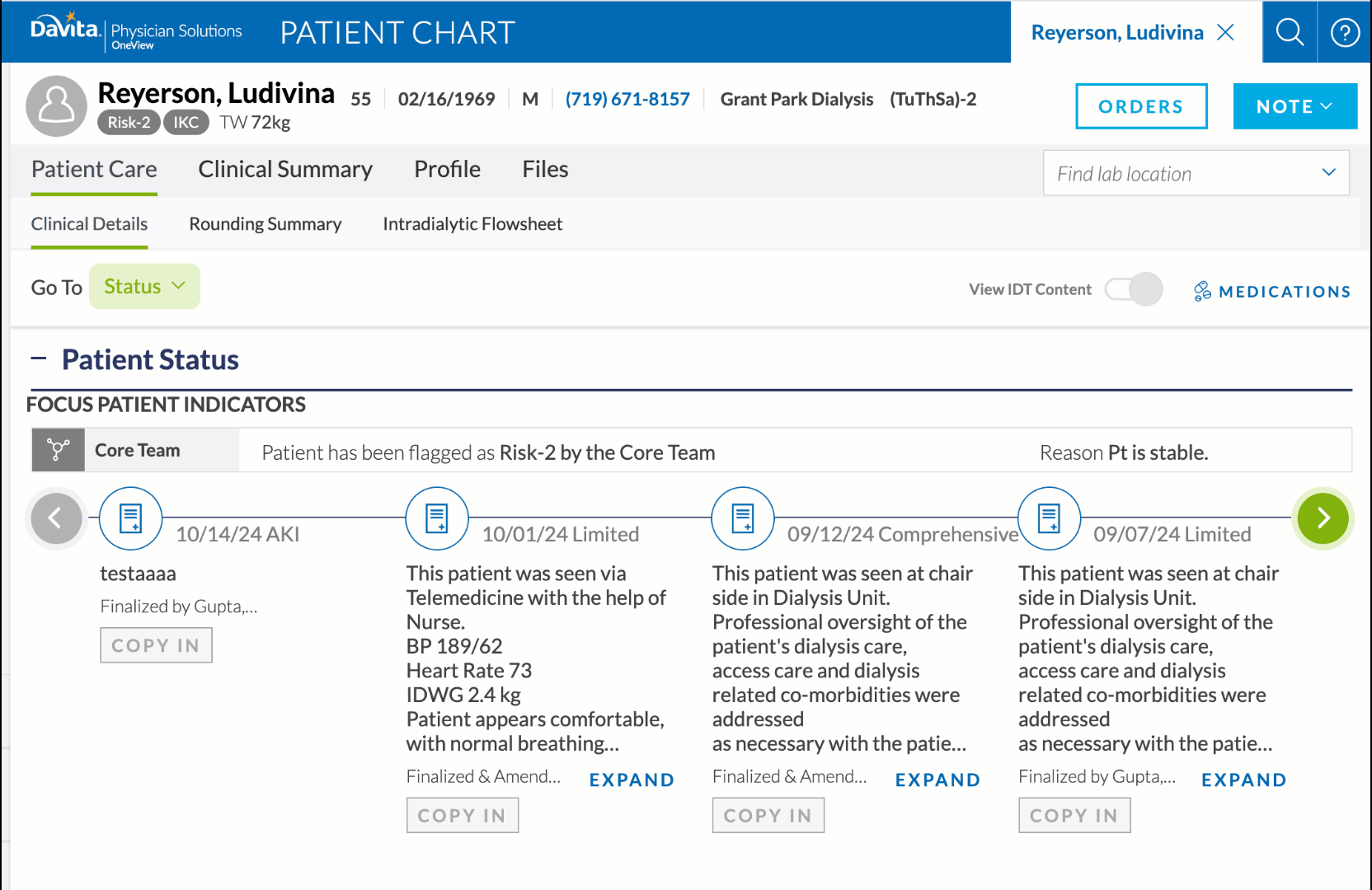The image size is (1372, 890).
Task: Click the 'BP 189/62' line
Action: tap(454, 646)
